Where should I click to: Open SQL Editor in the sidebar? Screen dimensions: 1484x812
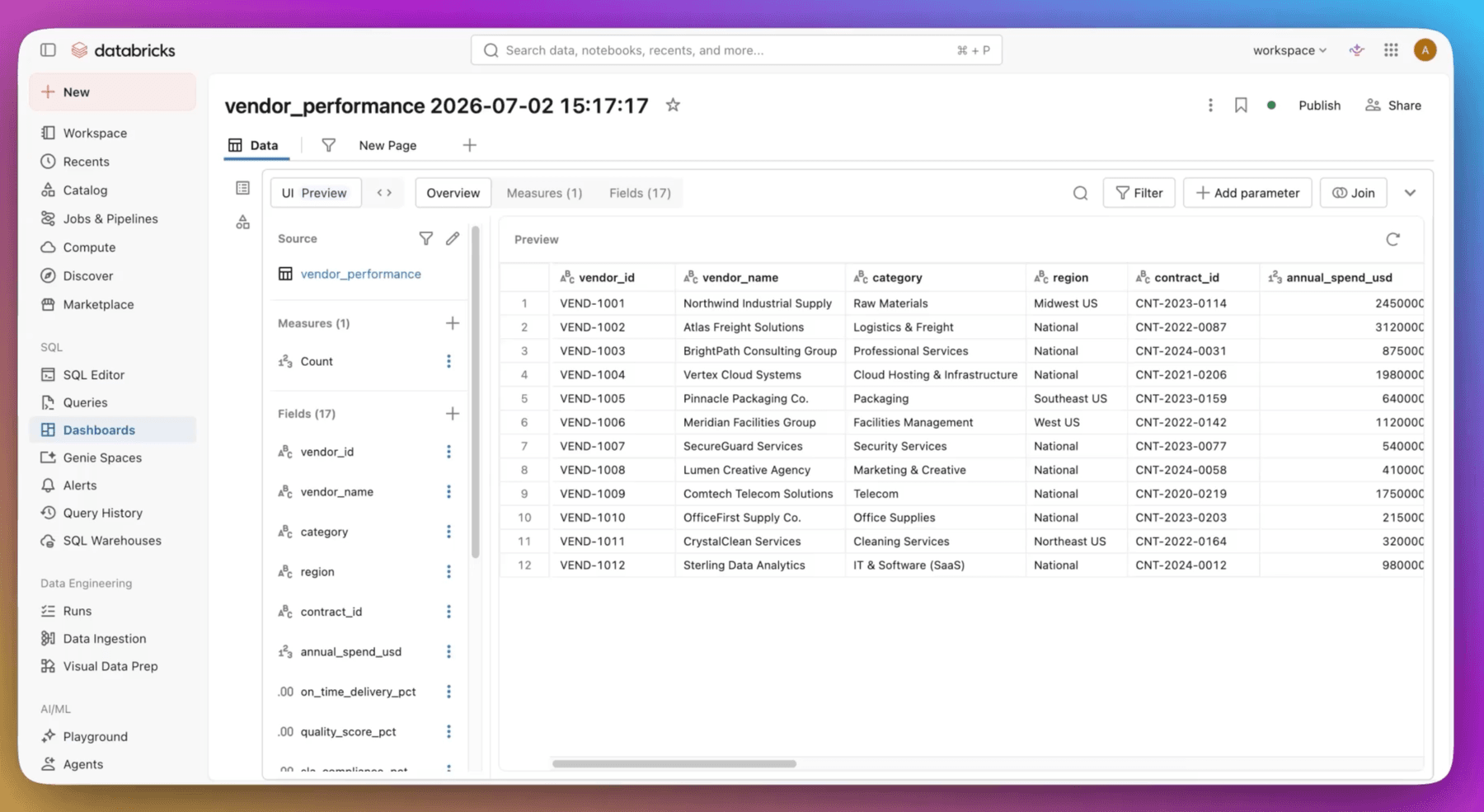(x=113, y=374)
